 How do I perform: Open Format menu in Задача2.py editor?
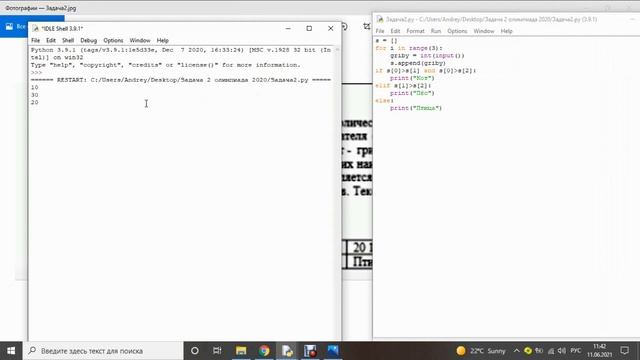click(415, 31)
